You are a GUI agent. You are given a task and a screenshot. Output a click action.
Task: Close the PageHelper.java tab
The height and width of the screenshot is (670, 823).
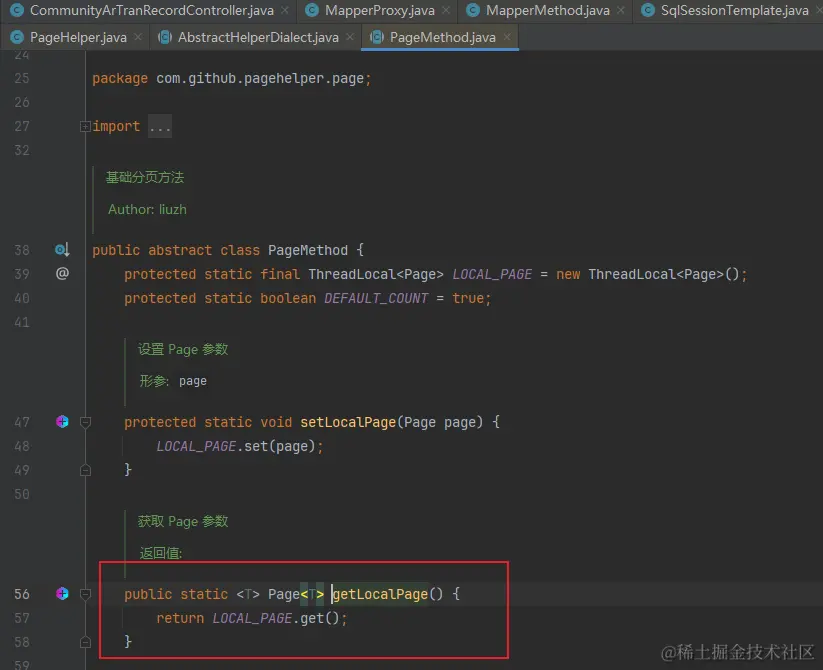(x=138, y=37)
